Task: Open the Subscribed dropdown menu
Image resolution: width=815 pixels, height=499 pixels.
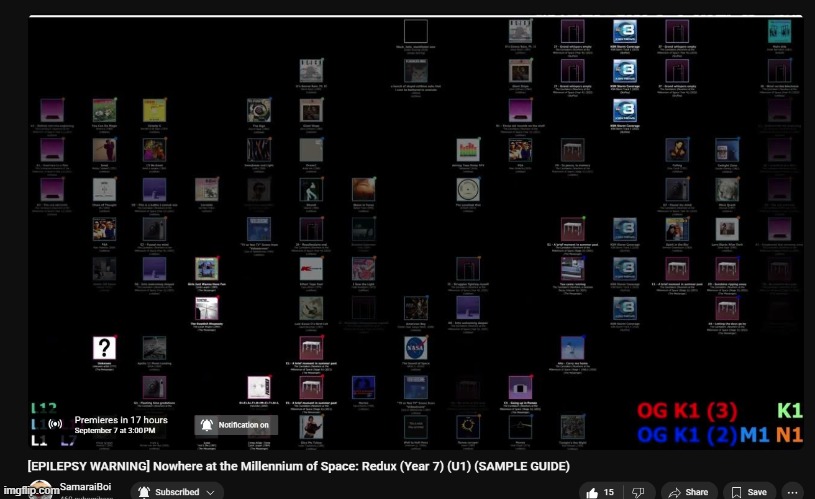Action: click(177, 491)
